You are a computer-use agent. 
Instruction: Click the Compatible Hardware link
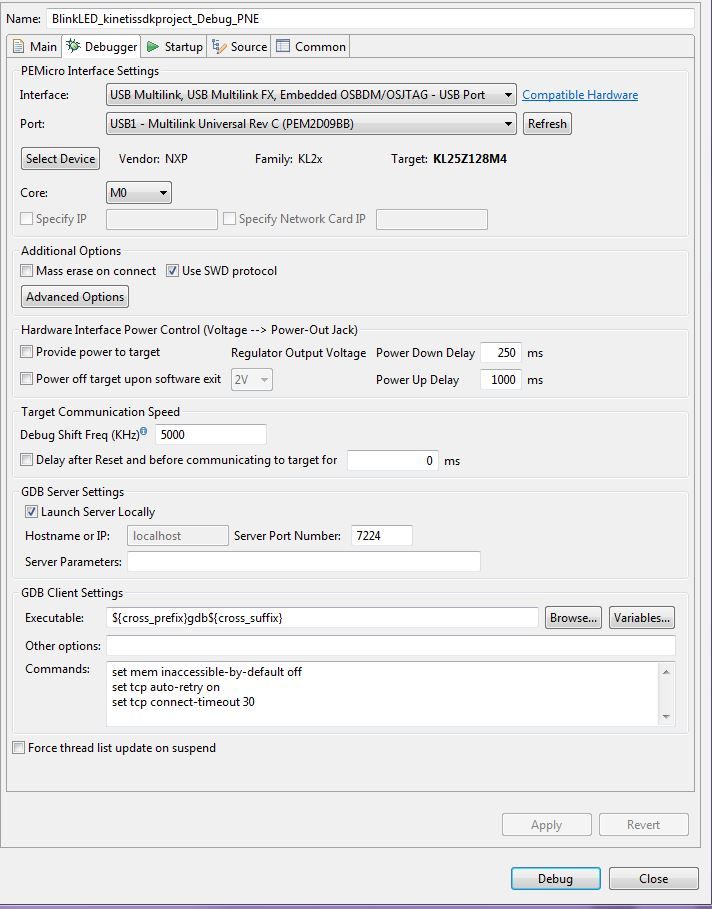point(580,95)
